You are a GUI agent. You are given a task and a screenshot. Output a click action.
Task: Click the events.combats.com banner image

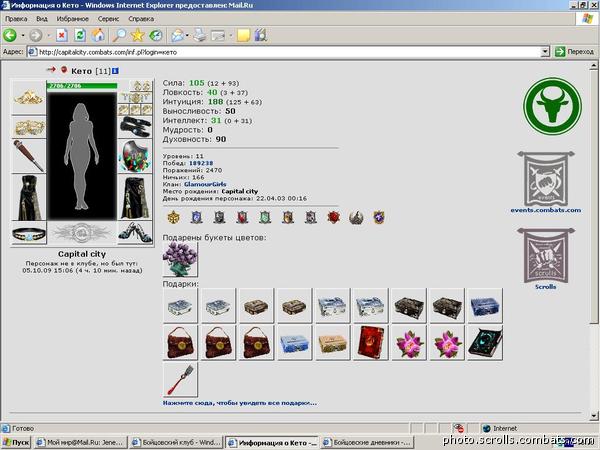click(546, 178)
